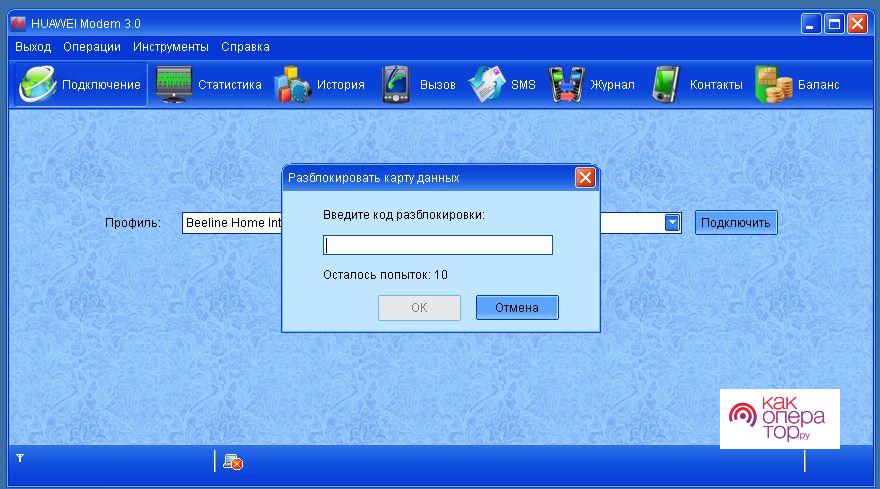The image size is (880, 489).
Task: Maximize the HUAWEI Modem window
Action: (835, 24)
